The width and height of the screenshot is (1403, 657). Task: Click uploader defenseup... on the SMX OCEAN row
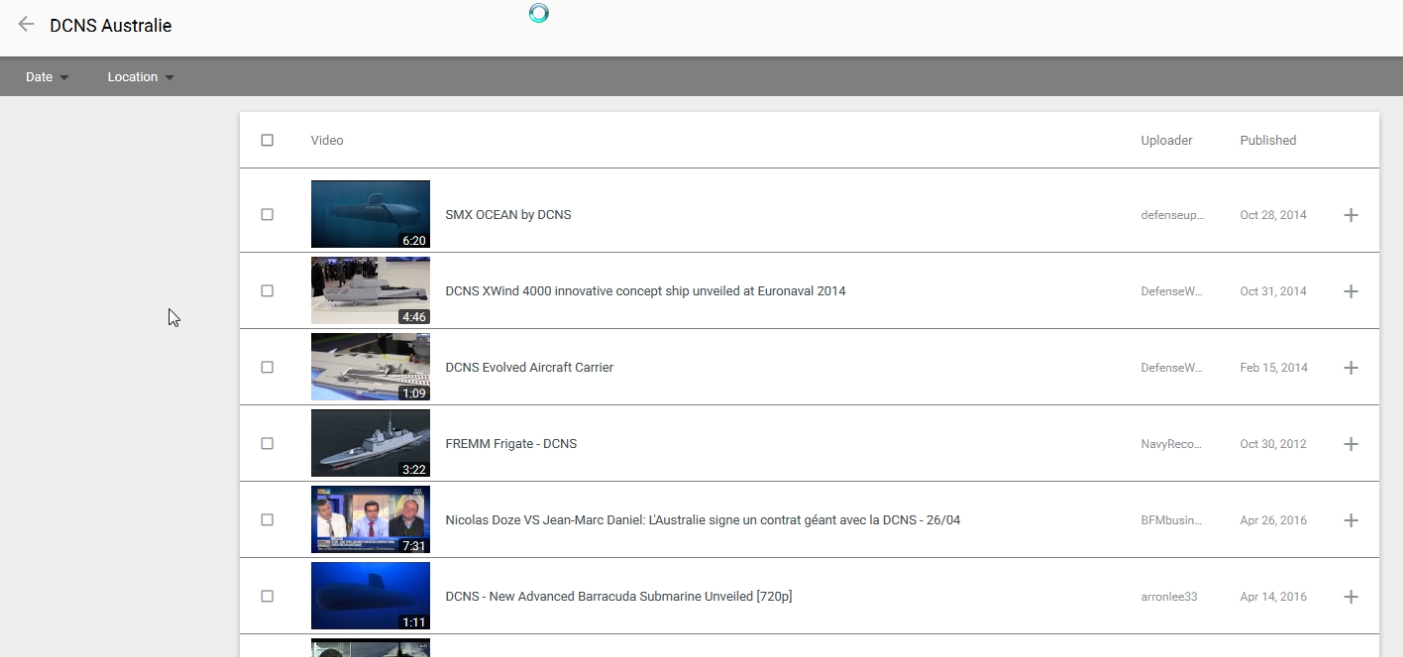coord(1172,215)
